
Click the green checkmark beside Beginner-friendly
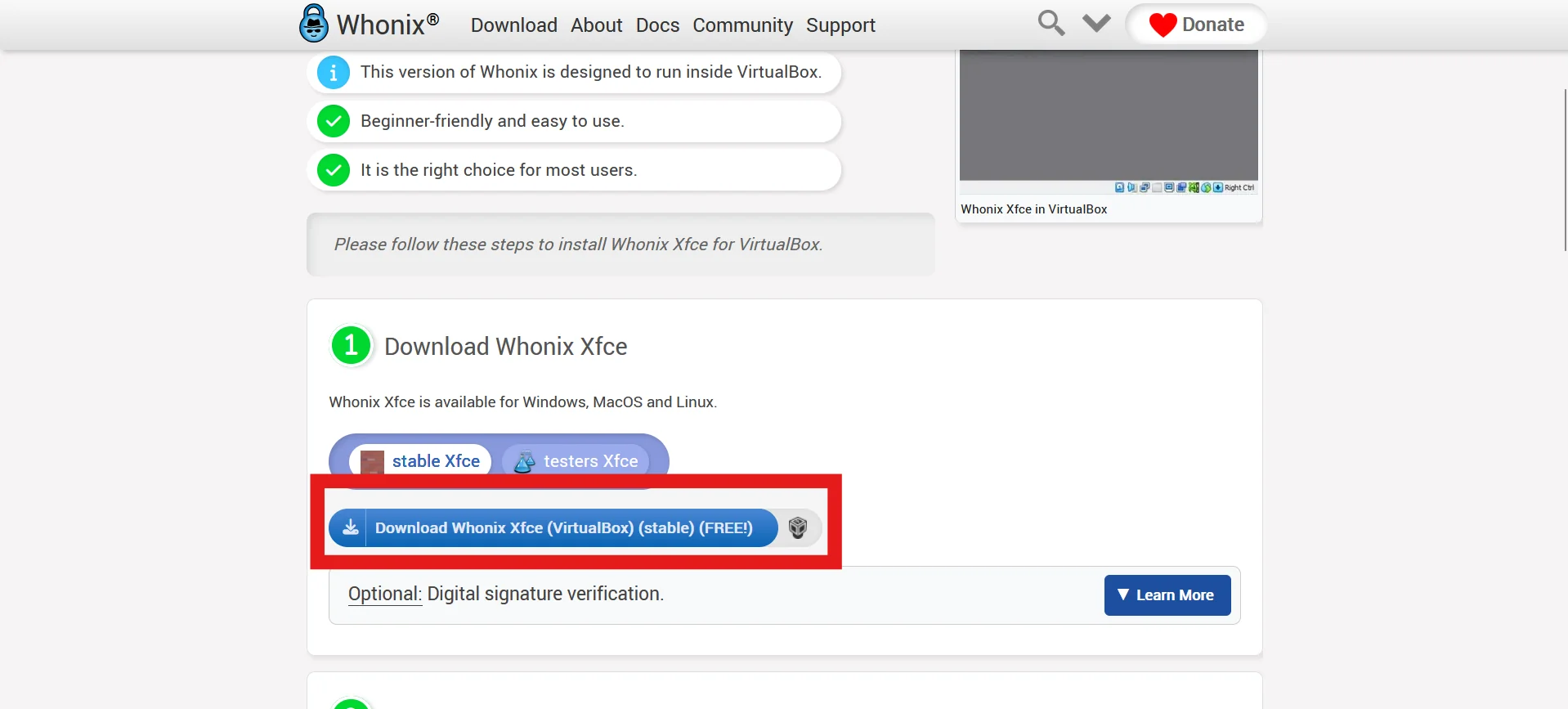pos(334,121)
